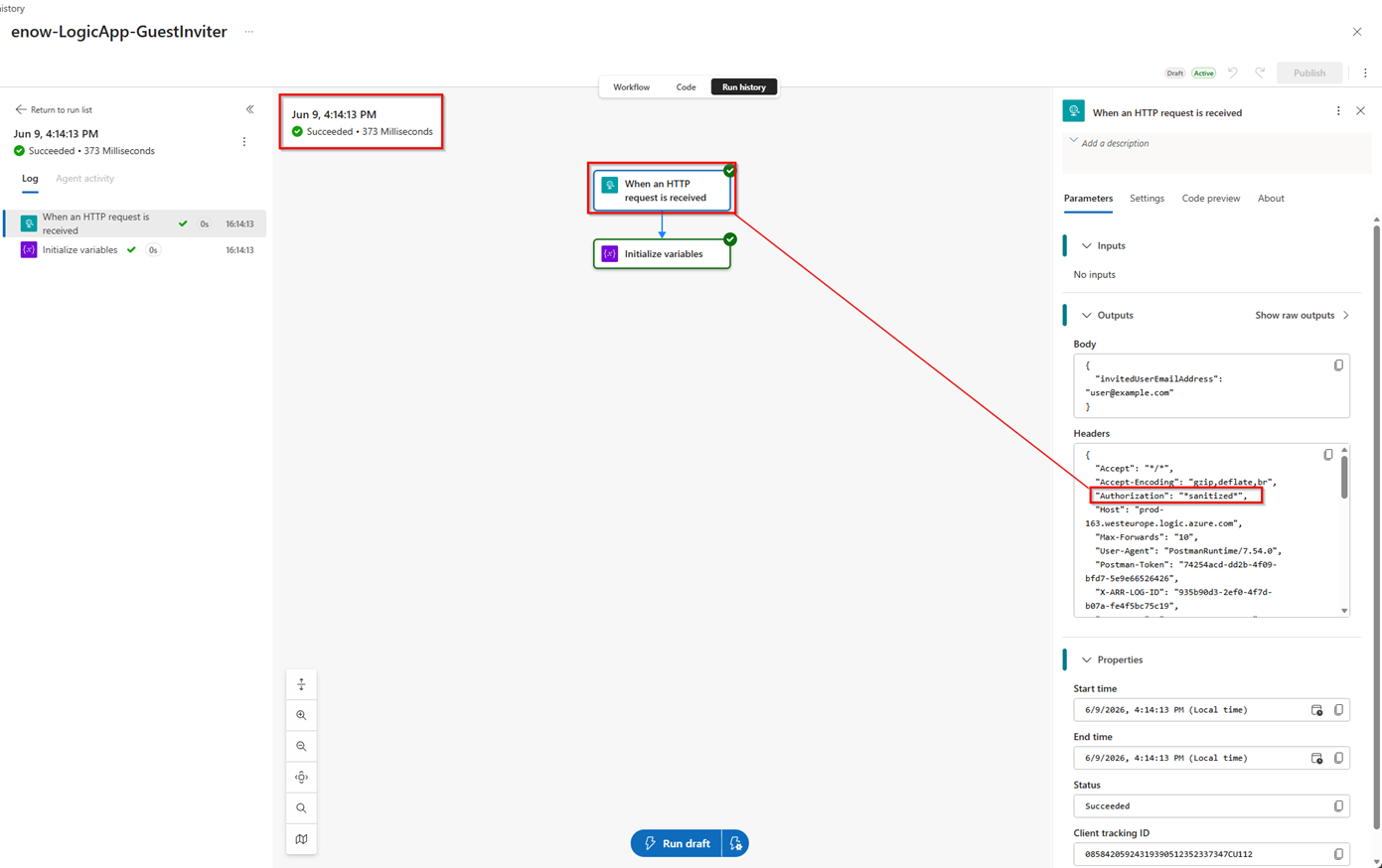Screen dimensions: 1382x868
Task: Switch to the Agent activity tab
Action: [84, 179]
